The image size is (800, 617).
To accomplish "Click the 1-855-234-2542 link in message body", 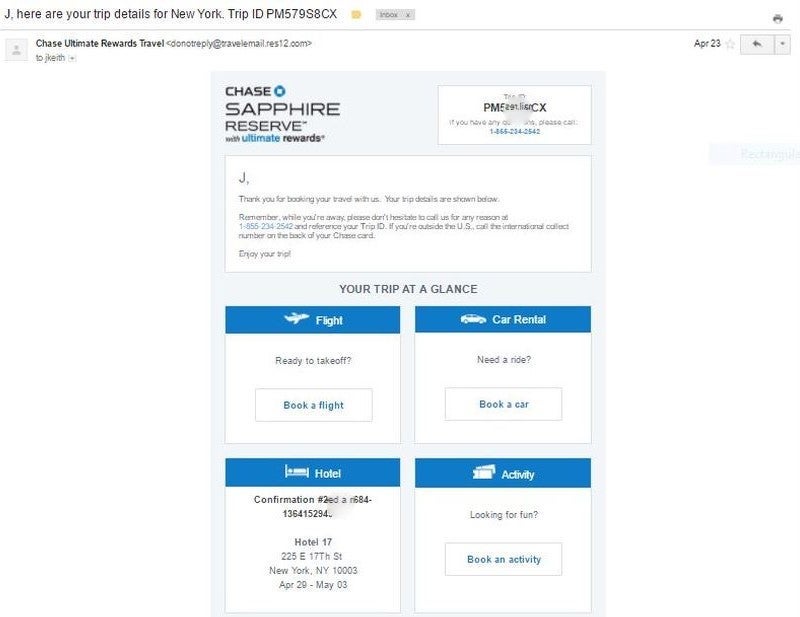I will (x=265, y=227).
